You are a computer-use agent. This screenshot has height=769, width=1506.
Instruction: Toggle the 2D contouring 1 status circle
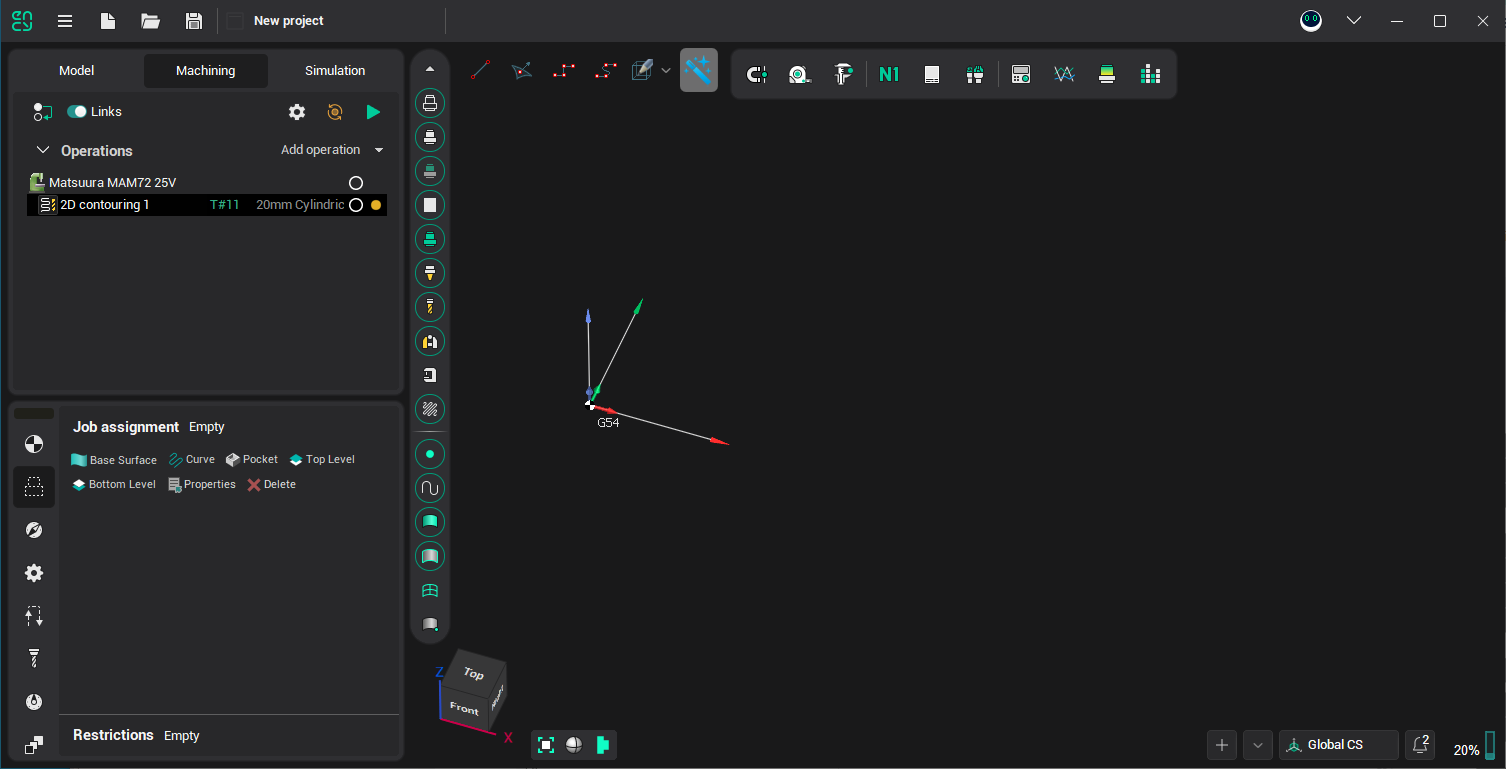pyautogui.click(x=356, y=205)
